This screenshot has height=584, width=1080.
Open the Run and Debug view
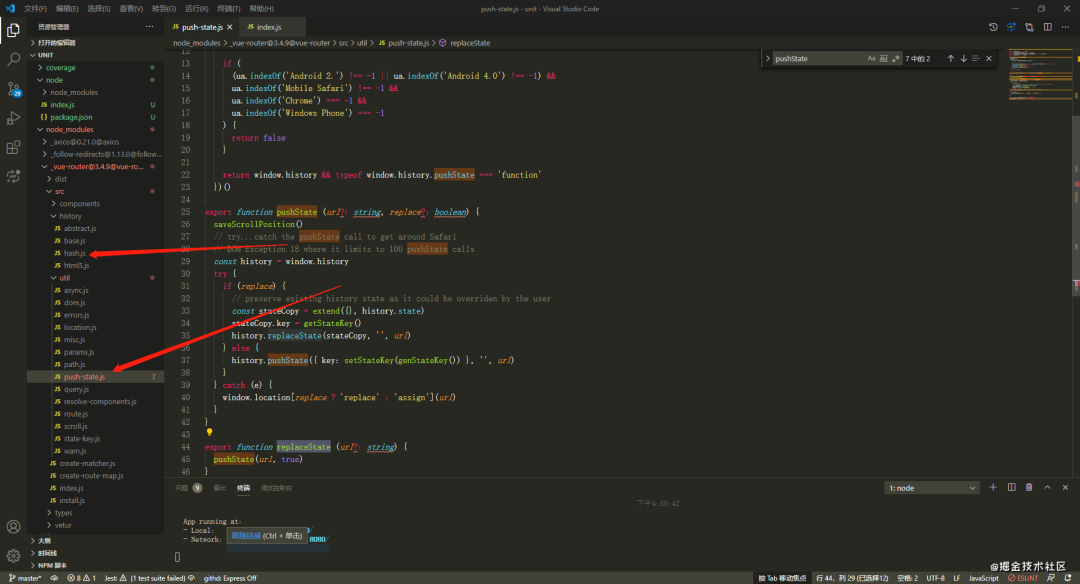(13, 118)
